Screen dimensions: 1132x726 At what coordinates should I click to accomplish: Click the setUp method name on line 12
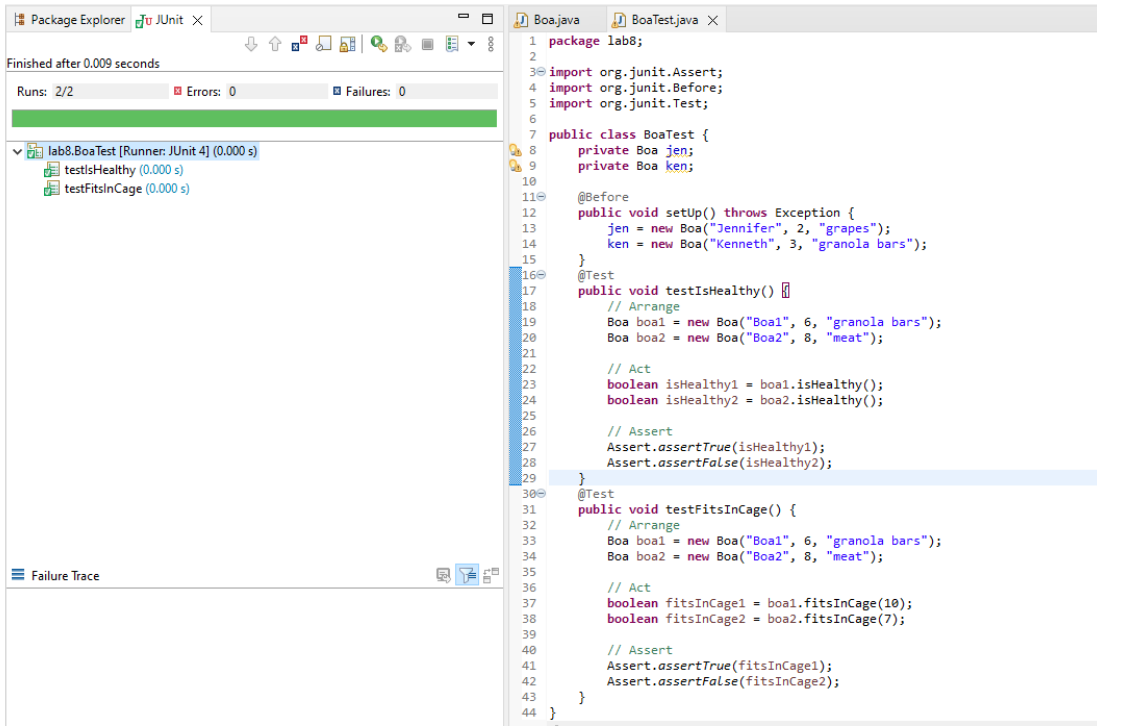(x=684, y=213)
